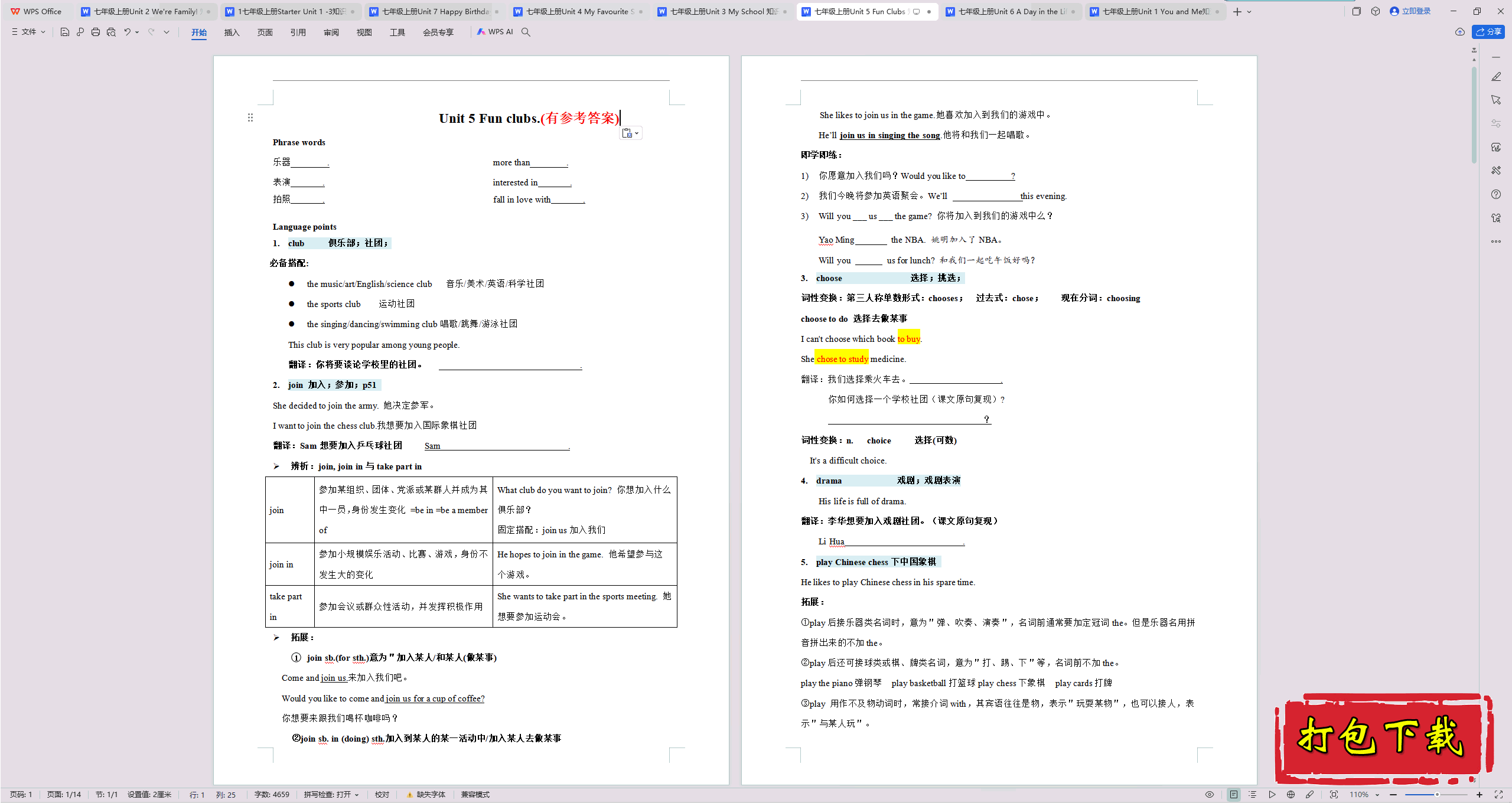Click the search magnifier icon in ribbon
The image size is (1512, 803).
tap(526, 32)
